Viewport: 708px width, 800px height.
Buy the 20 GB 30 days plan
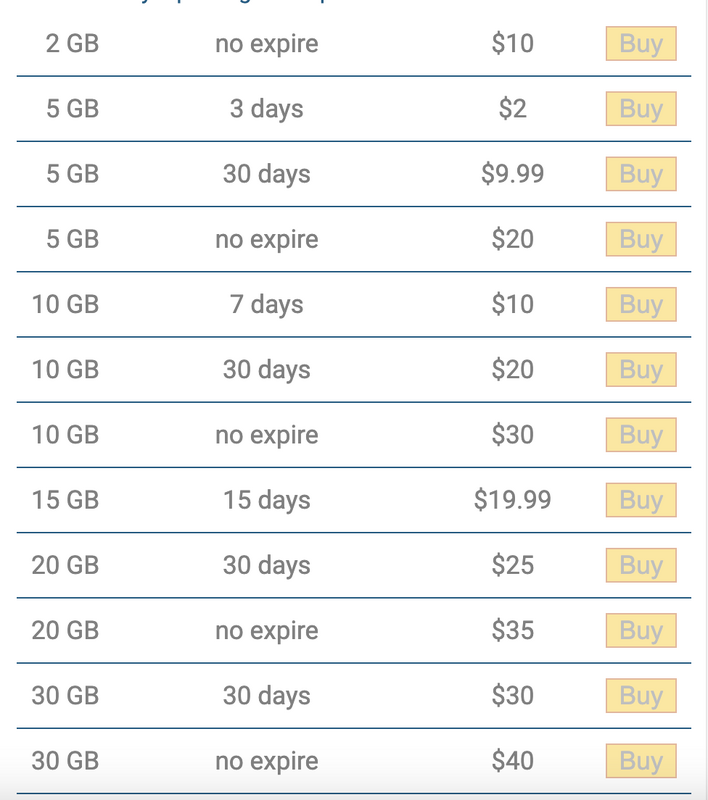click(x=641, y=565)
